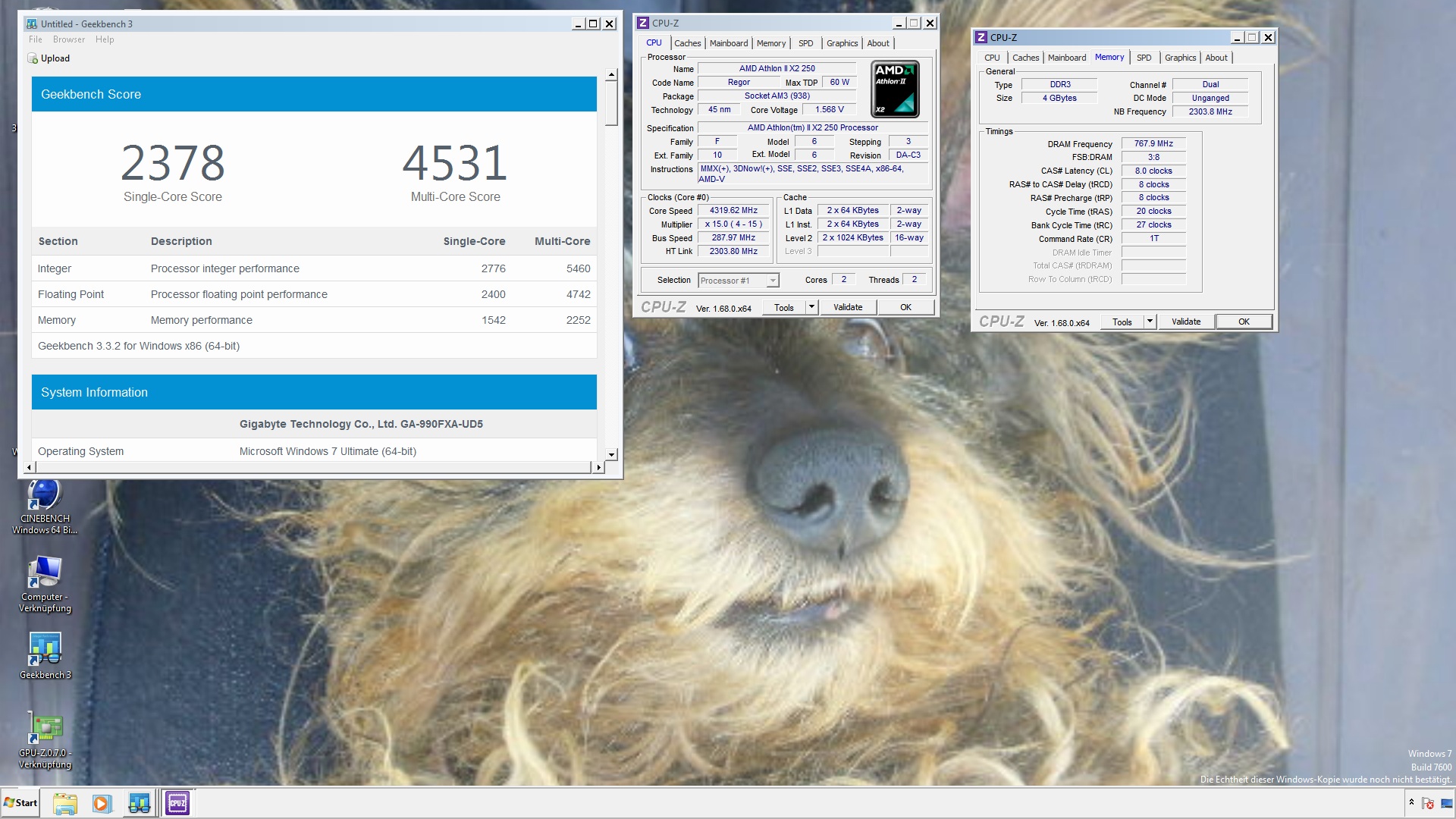Click the Bus Speed 287.97 MHz value
The image size is (1456, 819).
733,238
